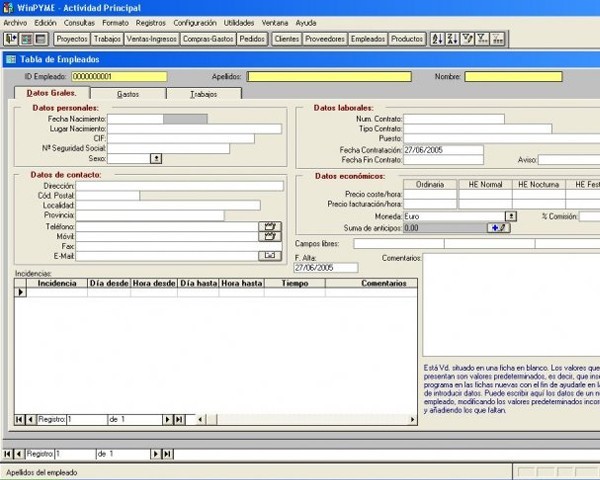Screen dimensions: 600x480
Task: Click the Trabajos toolbar button
Action: 107,39
